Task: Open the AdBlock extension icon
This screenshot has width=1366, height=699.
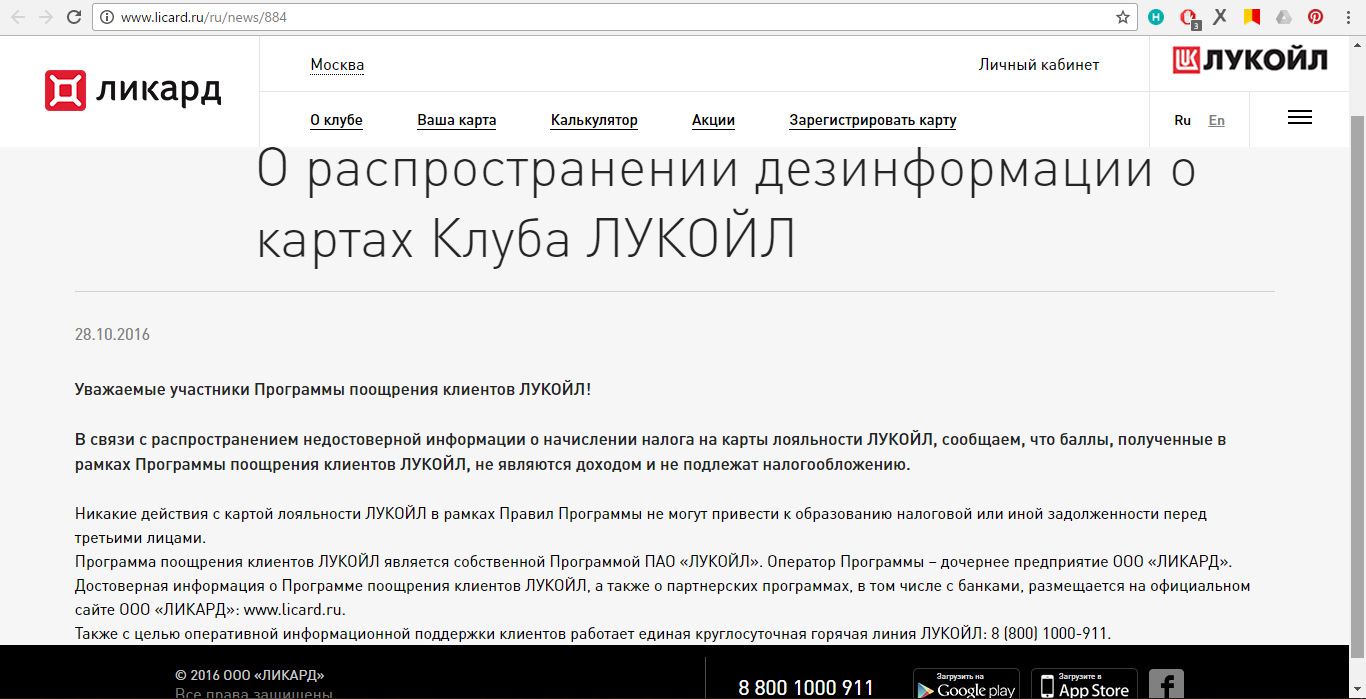Action: (x=1188, y=17)
